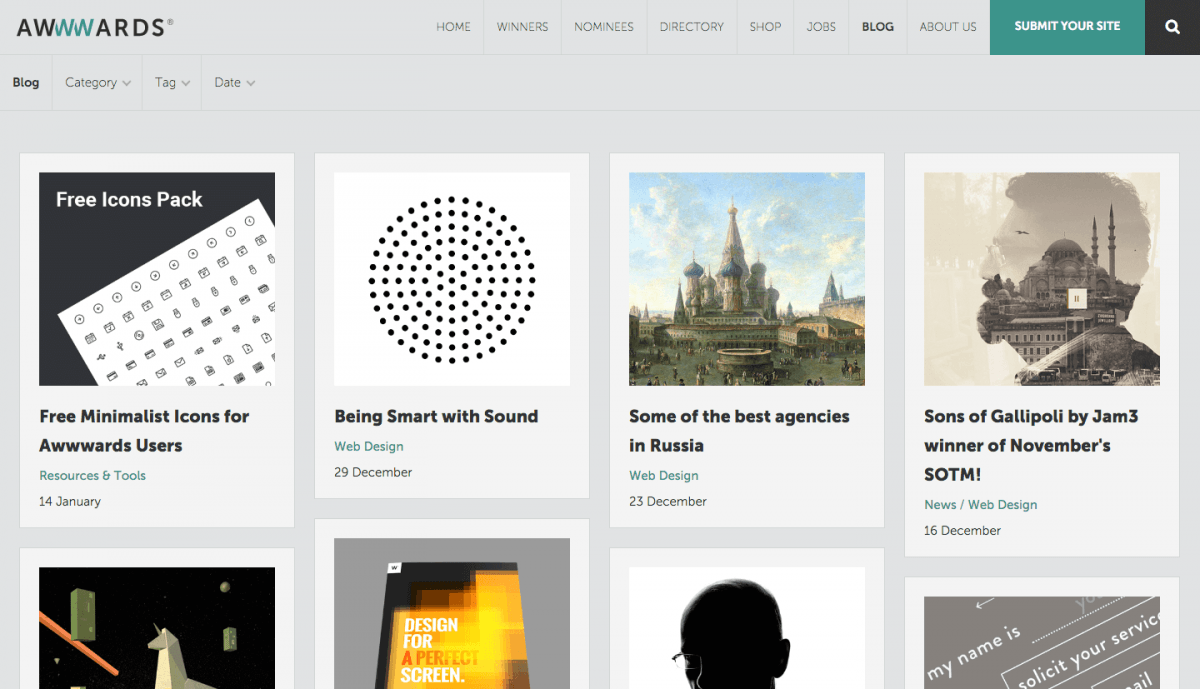This screenshot has width=1200, height=689.
Task: Select the Free Icons Pack thumbnail image
Action: pos(156,278)
